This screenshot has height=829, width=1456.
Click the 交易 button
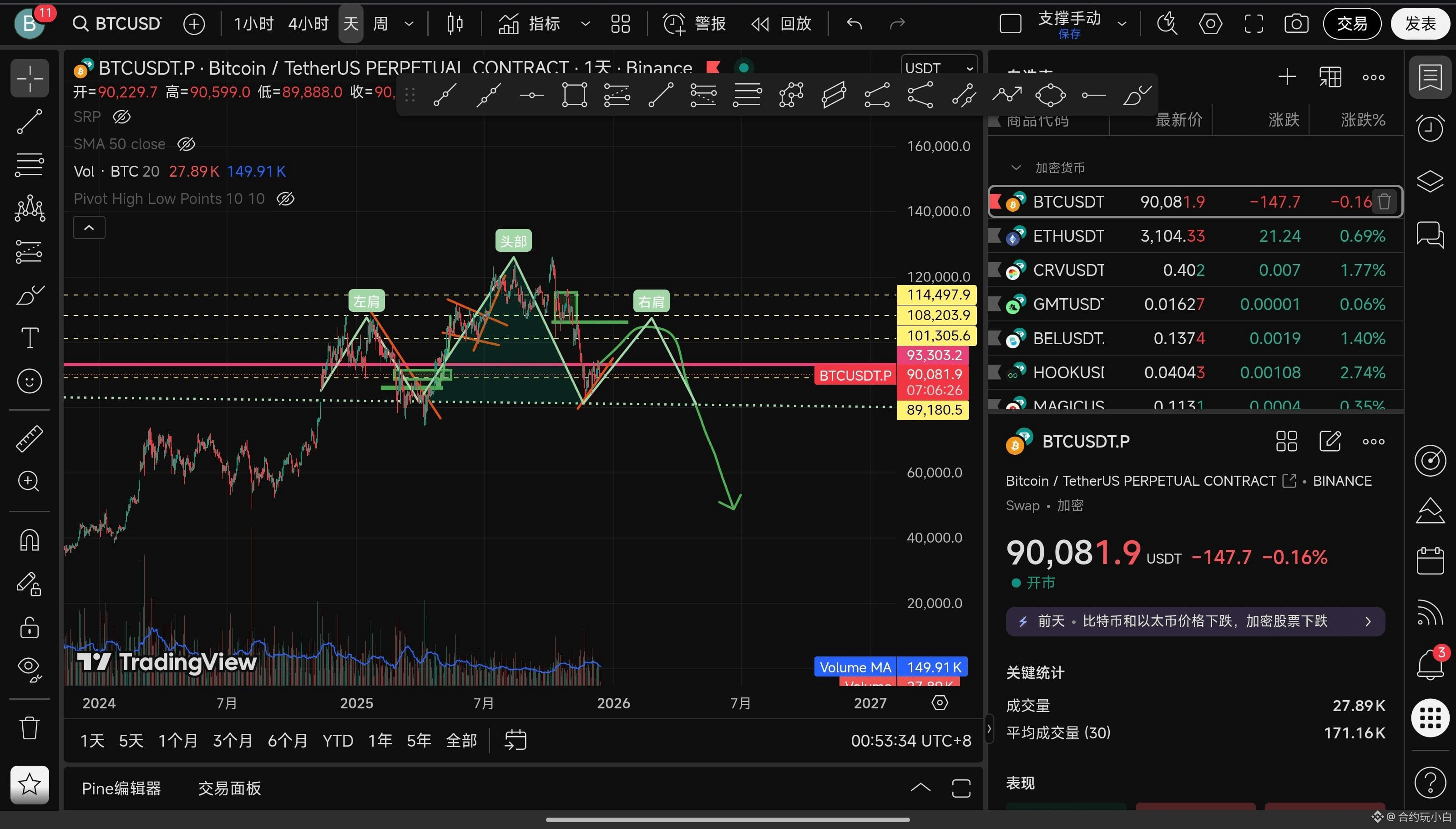(x=1352, y=24)
